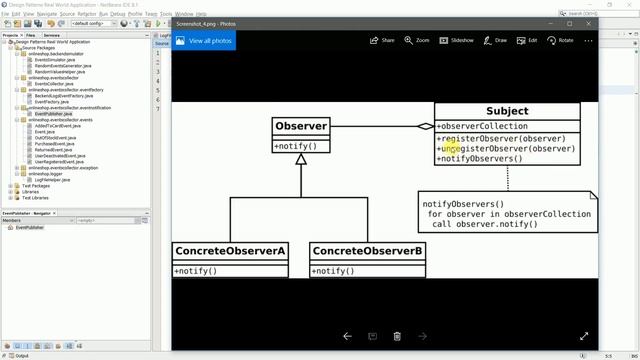Screen dimensions: 640x360
Task: Select OutOfStockEvent.java in project tree
Action: tap(55, 138)
